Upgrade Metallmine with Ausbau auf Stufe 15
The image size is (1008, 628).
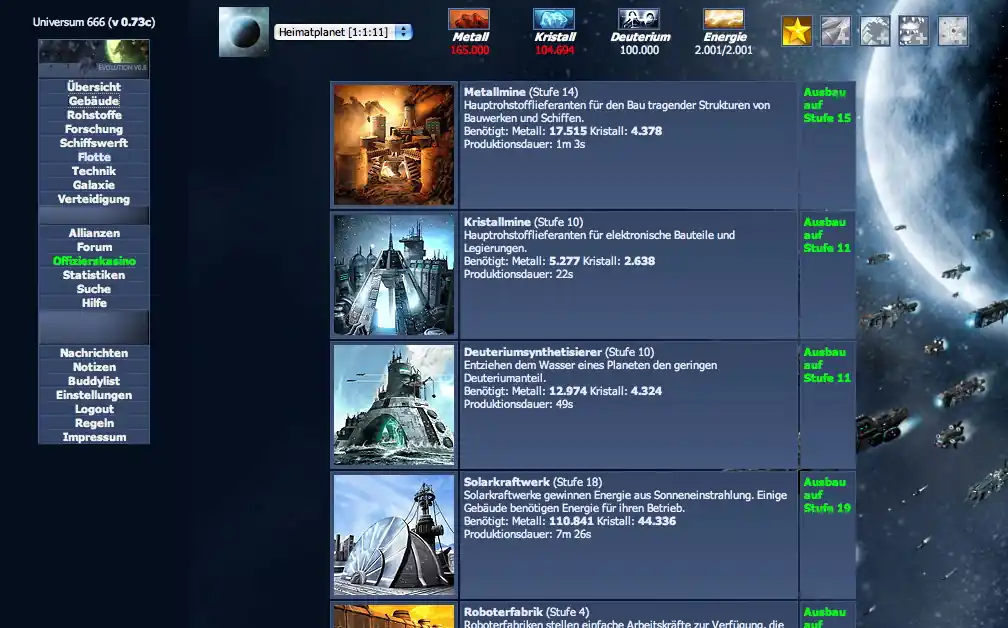(x=825, y=105)
